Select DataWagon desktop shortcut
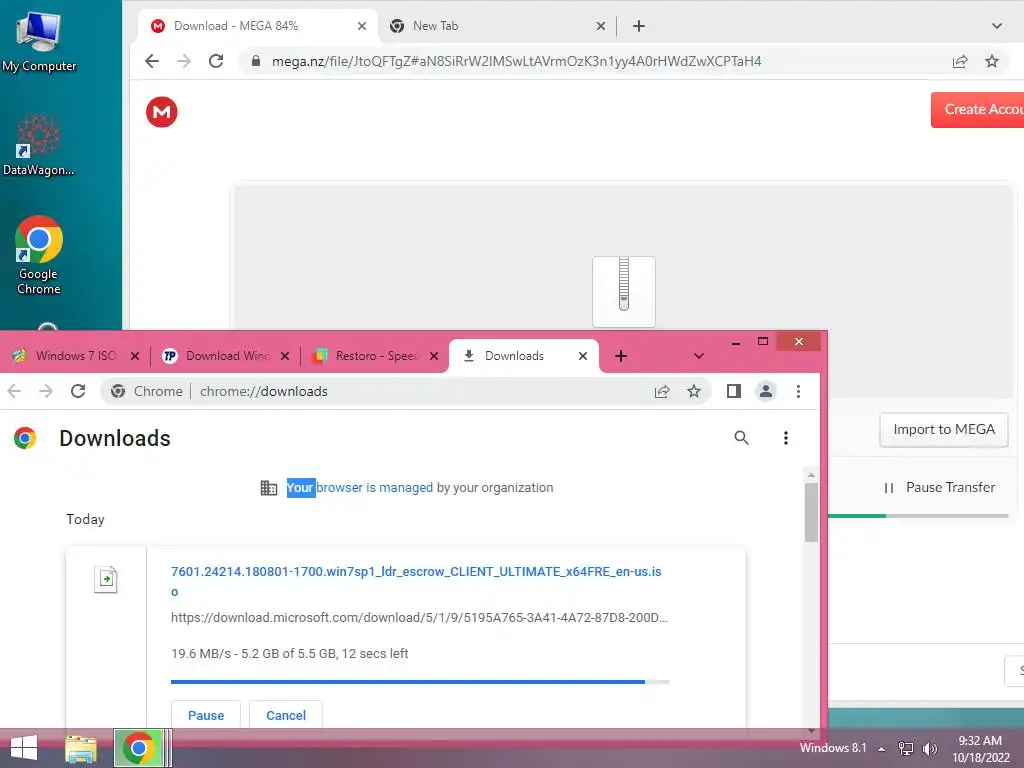Screen dimensions: 1024x768 pyautogui.click(x=39, y=145)
